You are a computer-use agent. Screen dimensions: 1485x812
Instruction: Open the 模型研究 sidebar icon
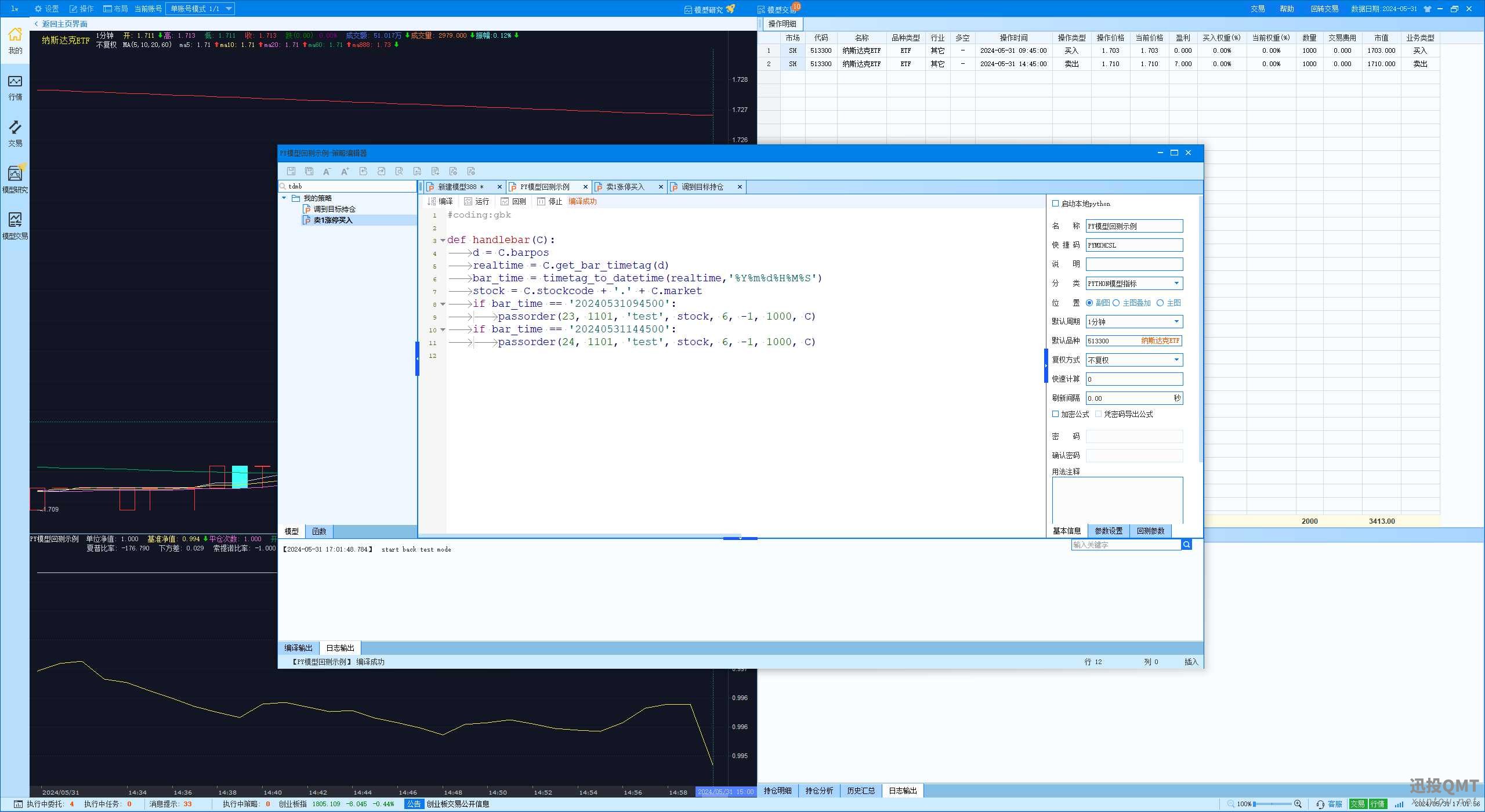coord(15,180)
